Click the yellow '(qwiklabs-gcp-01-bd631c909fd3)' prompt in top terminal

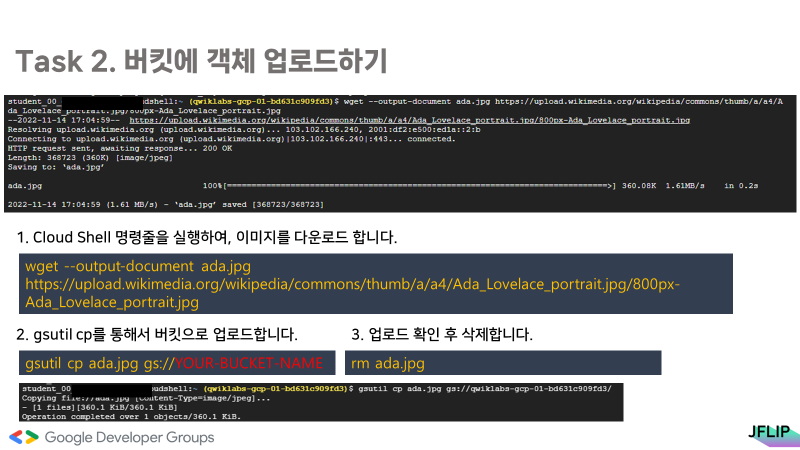point(261,102)
